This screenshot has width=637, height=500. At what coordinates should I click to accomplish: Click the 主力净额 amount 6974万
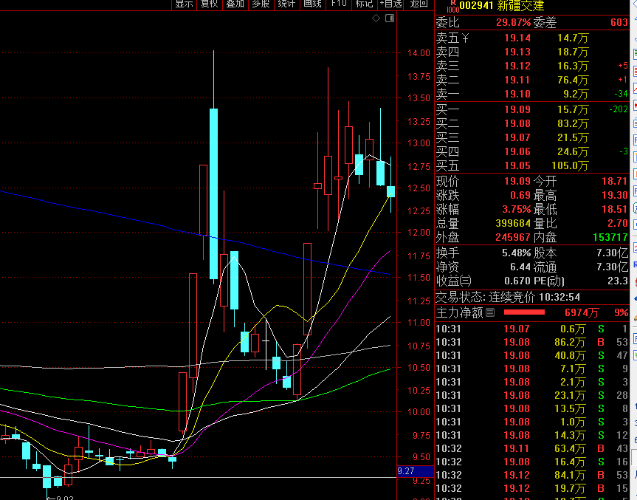click(581, 312)
